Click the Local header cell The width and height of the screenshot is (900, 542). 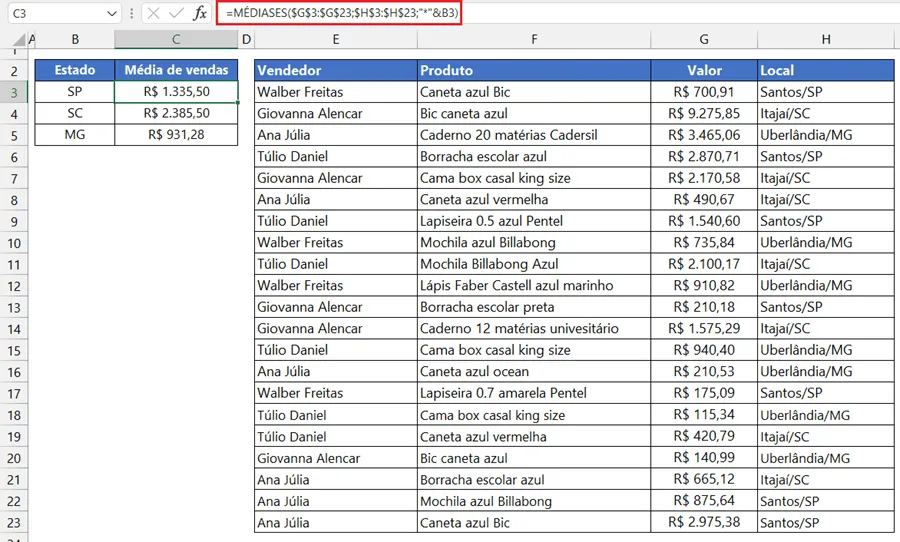tap(825, 70)
